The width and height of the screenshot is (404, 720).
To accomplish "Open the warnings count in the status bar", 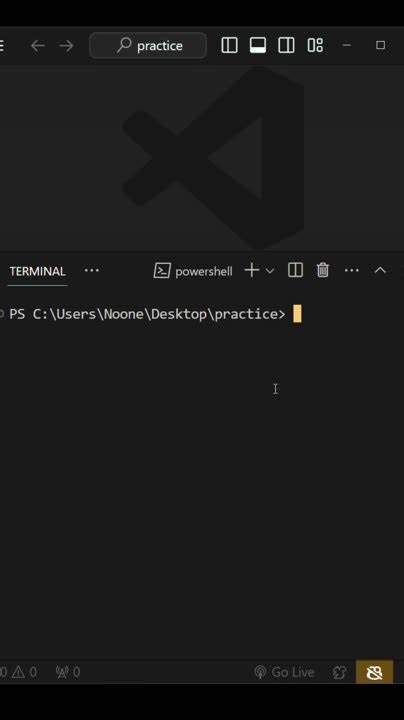I will pyautogui.click(x=24, y=672).
